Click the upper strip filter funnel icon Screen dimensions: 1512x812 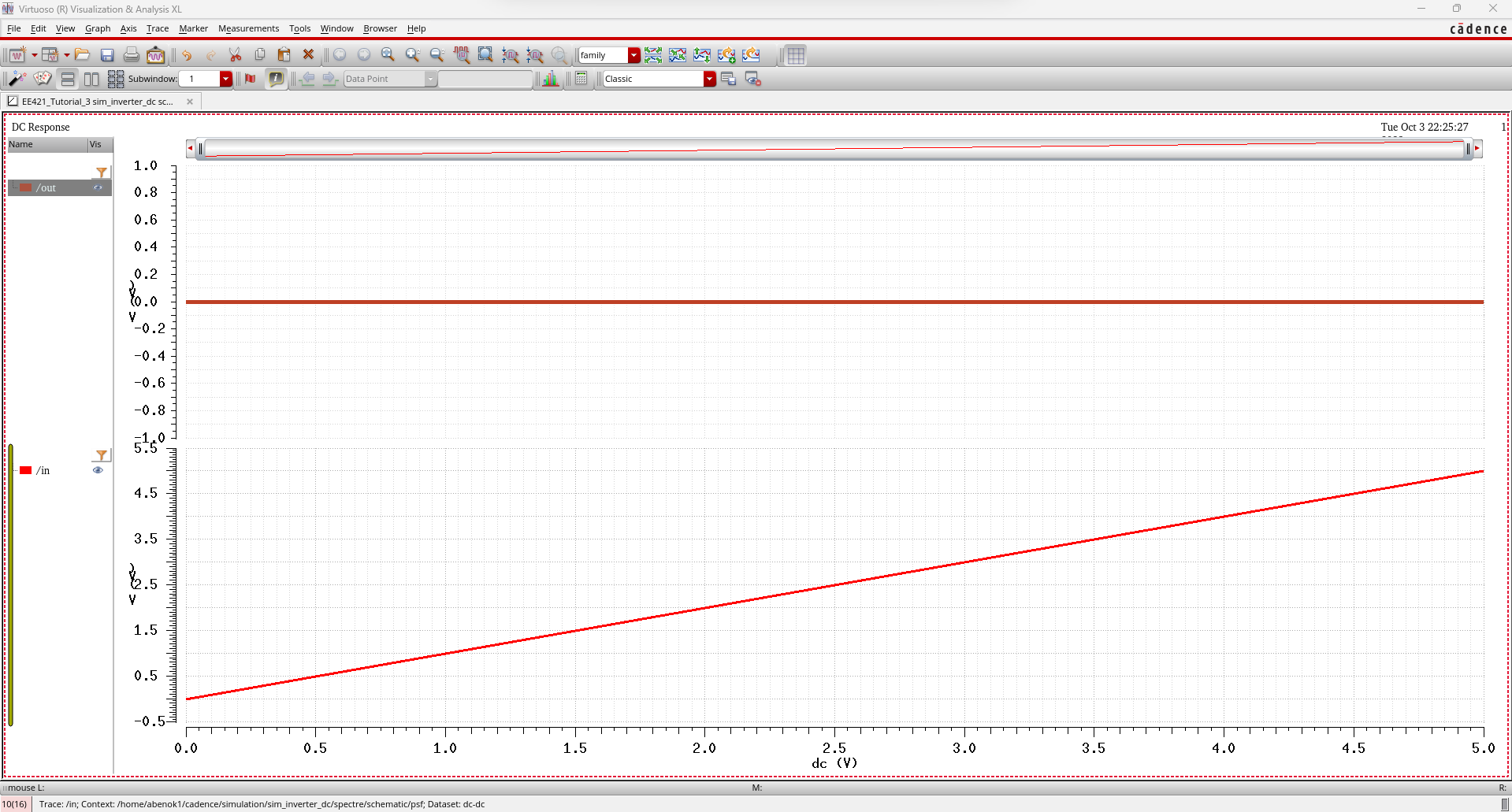click(102, 172)
